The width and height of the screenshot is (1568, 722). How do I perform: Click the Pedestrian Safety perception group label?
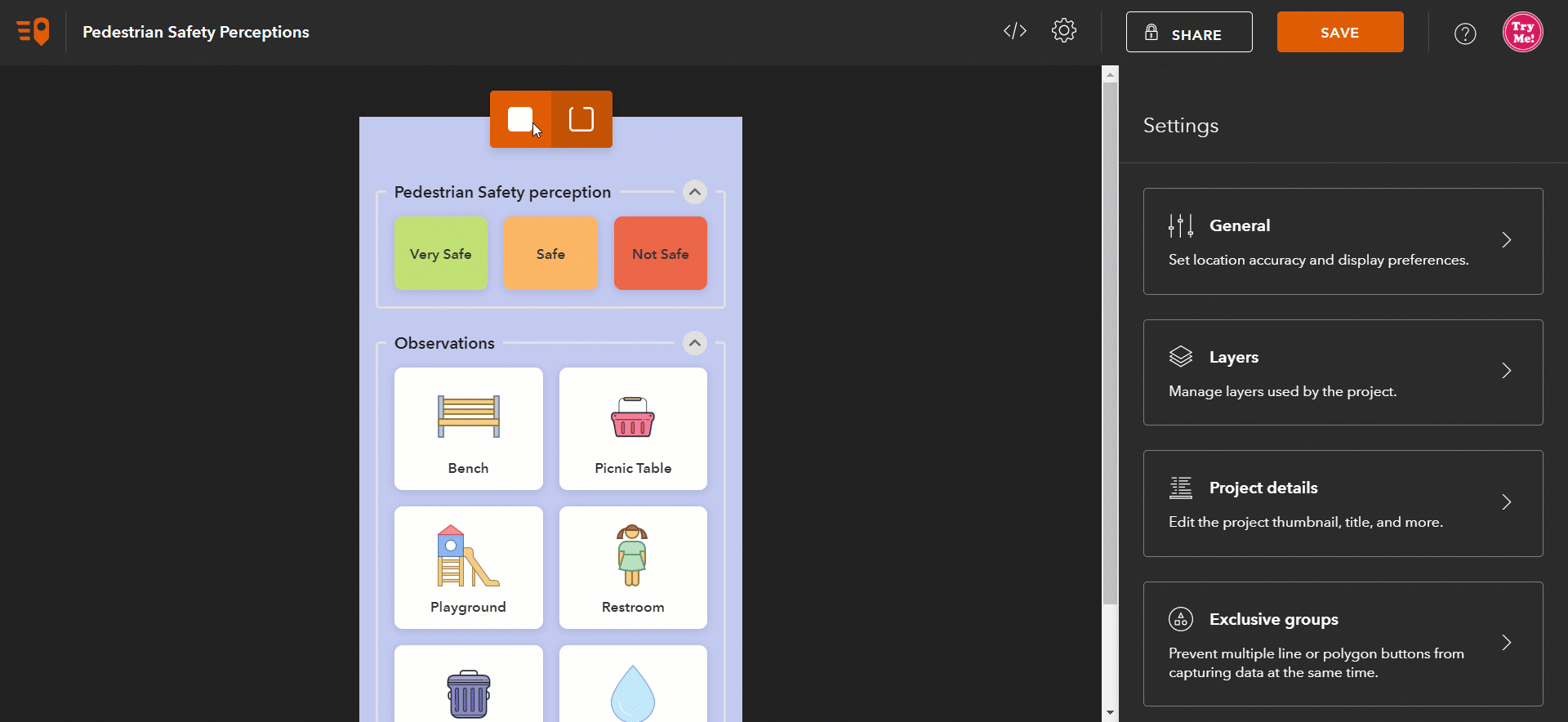click(x=502, y=192)
